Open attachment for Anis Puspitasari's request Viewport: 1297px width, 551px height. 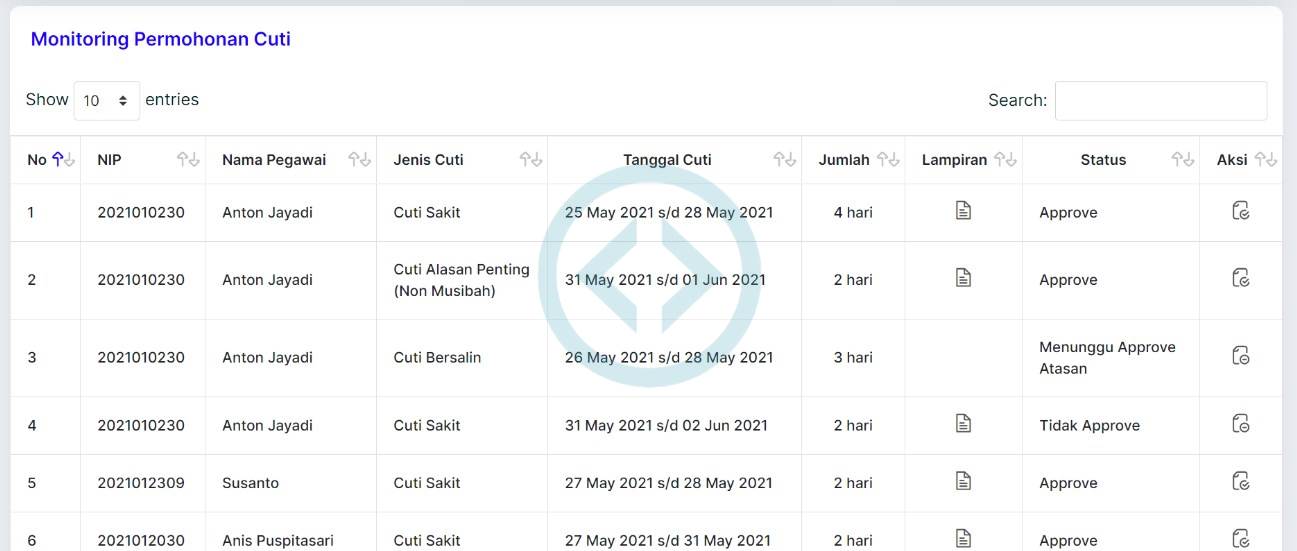963,538
